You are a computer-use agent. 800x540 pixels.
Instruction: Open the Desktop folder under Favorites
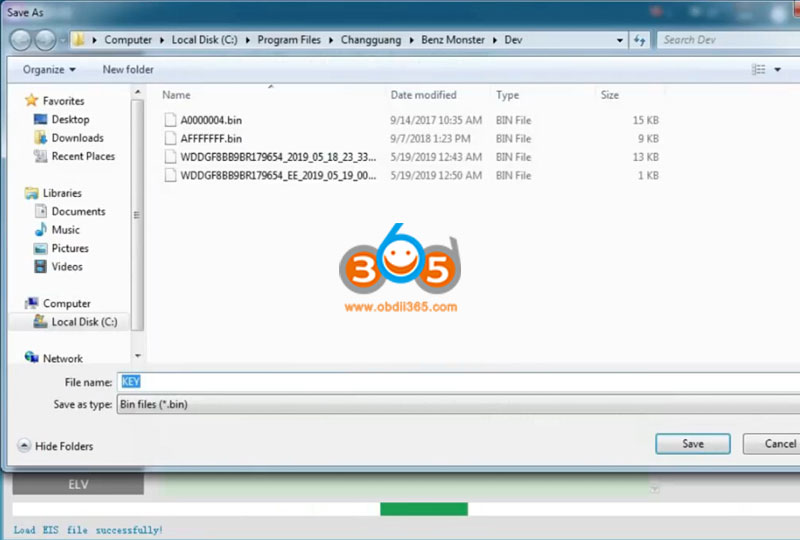[x=70, y=119]
